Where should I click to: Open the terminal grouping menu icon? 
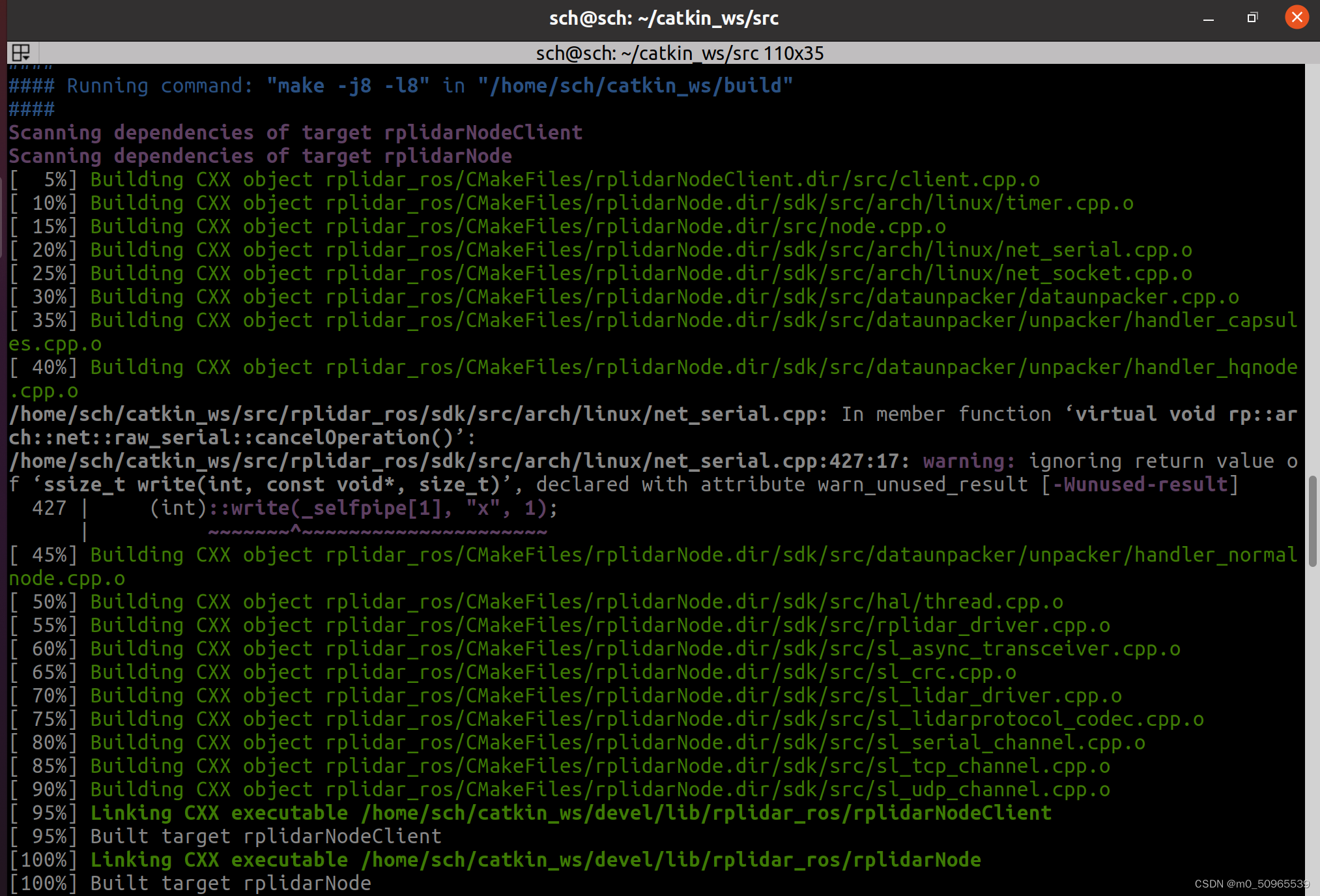(21, 52)
